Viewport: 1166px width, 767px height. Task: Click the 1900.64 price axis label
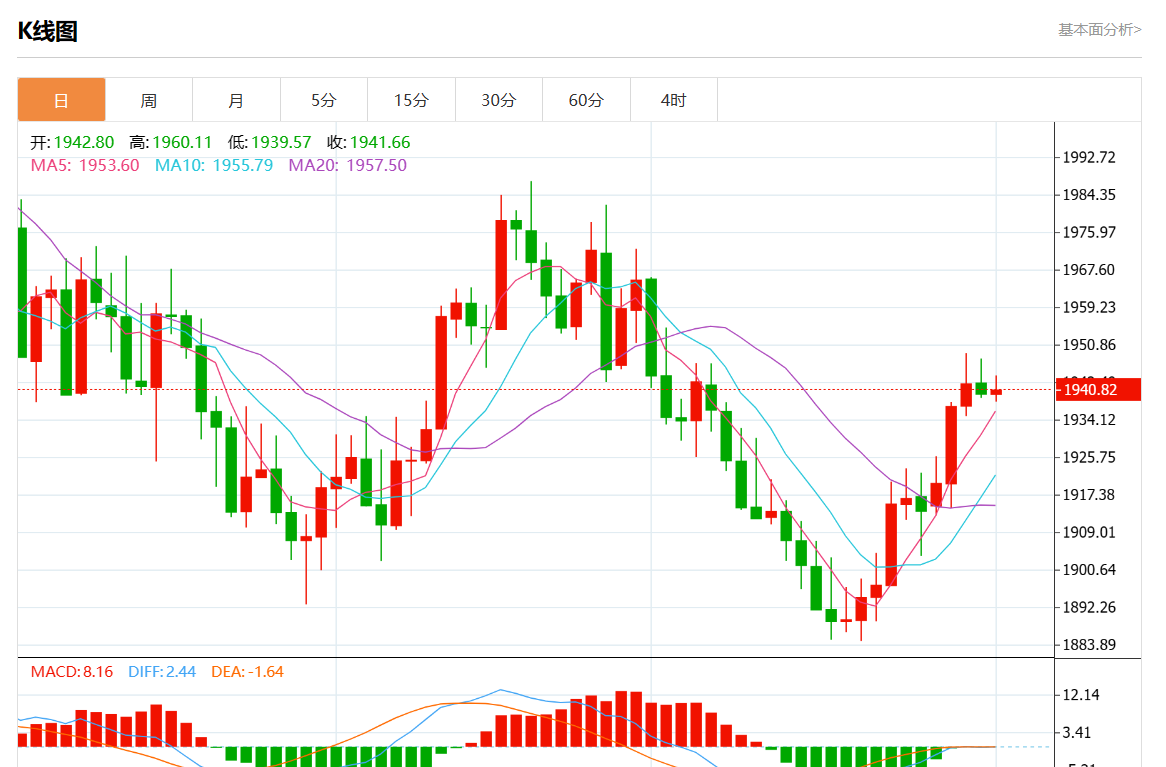pyautogui.click(x=1089, y=570)
